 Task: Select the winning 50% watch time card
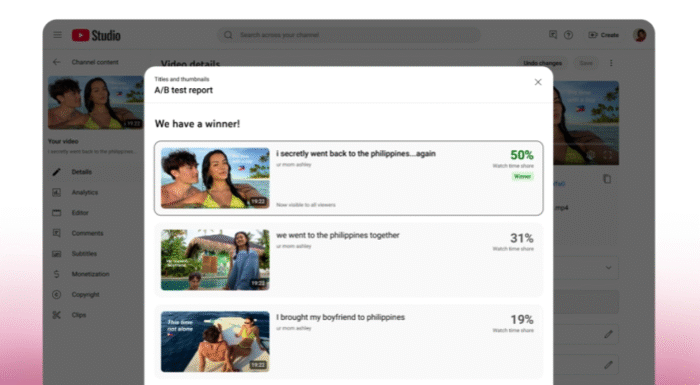tap(349, 178)
